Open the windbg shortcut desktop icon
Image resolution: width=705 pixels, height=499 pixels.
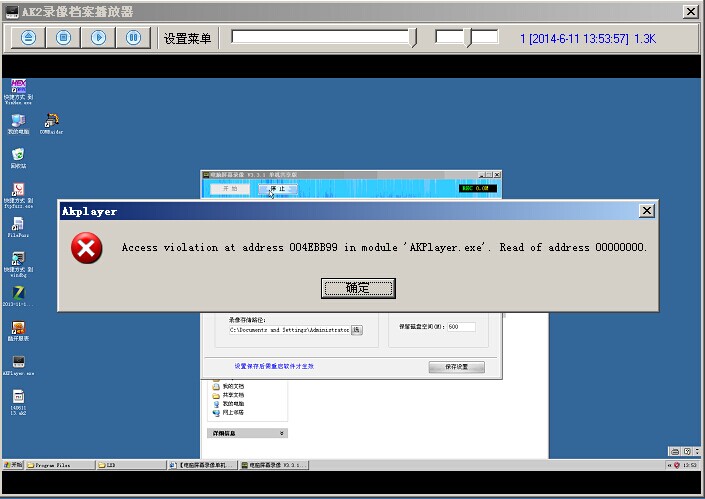[18, 264]
